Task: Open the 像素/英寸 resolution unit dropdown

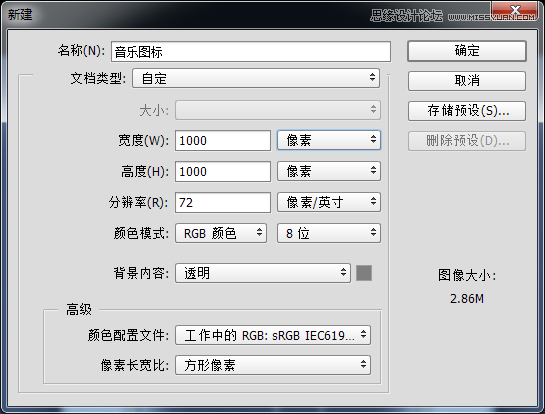Action: [329, 202]
